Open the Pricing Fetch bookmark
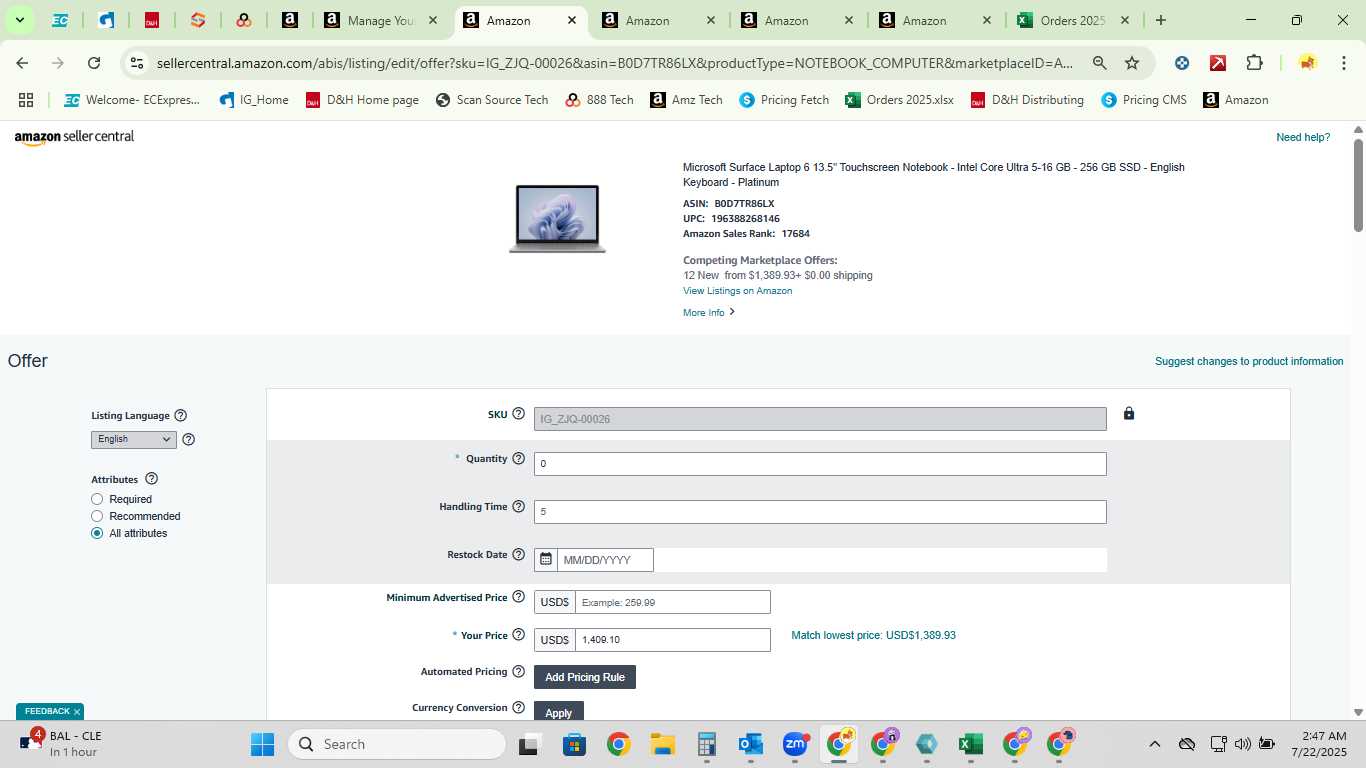This screenshot has height=768, width=1366. [x=784, y=100]
